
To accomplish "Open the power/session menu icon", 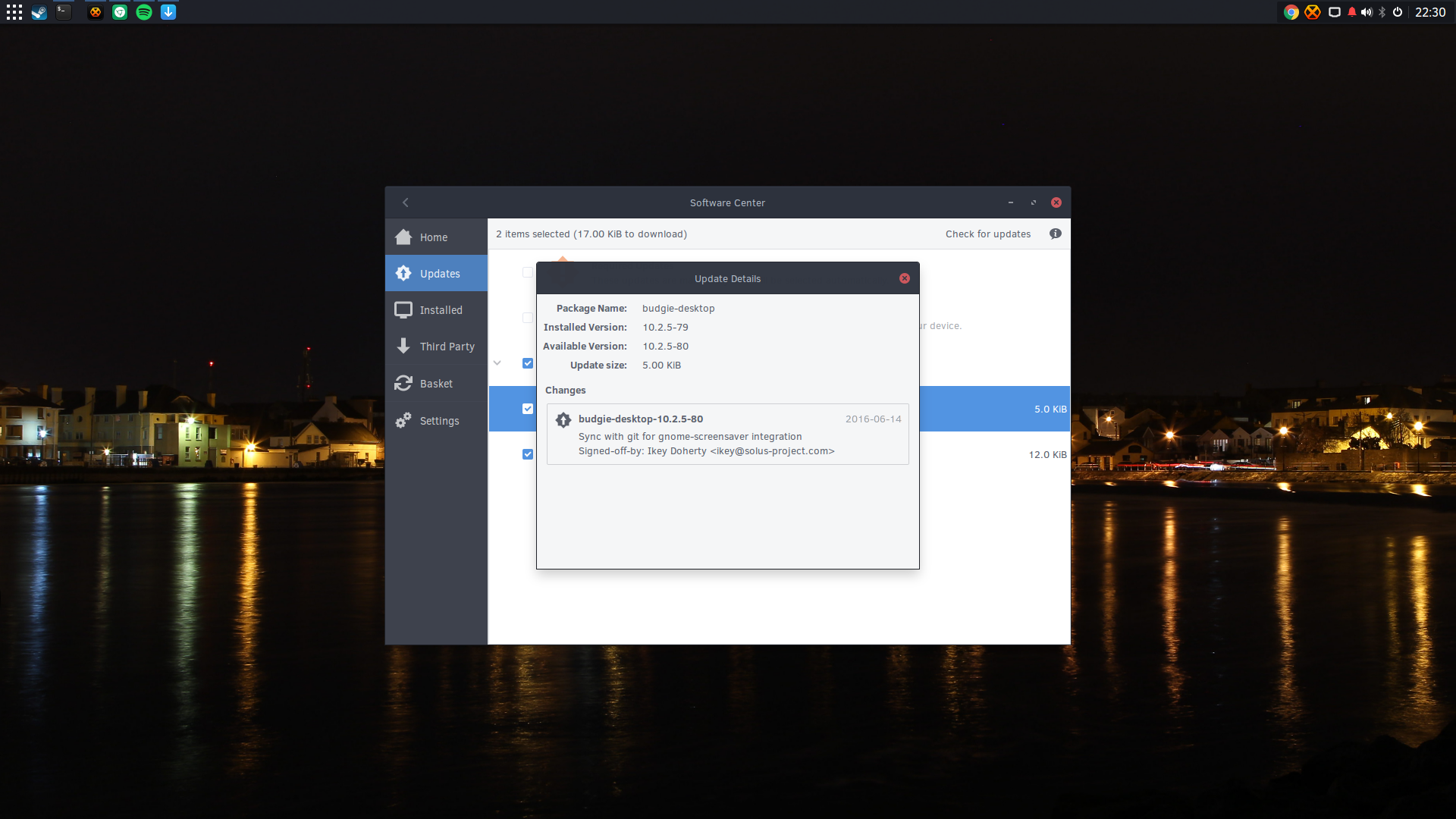I will [1398, 12].
